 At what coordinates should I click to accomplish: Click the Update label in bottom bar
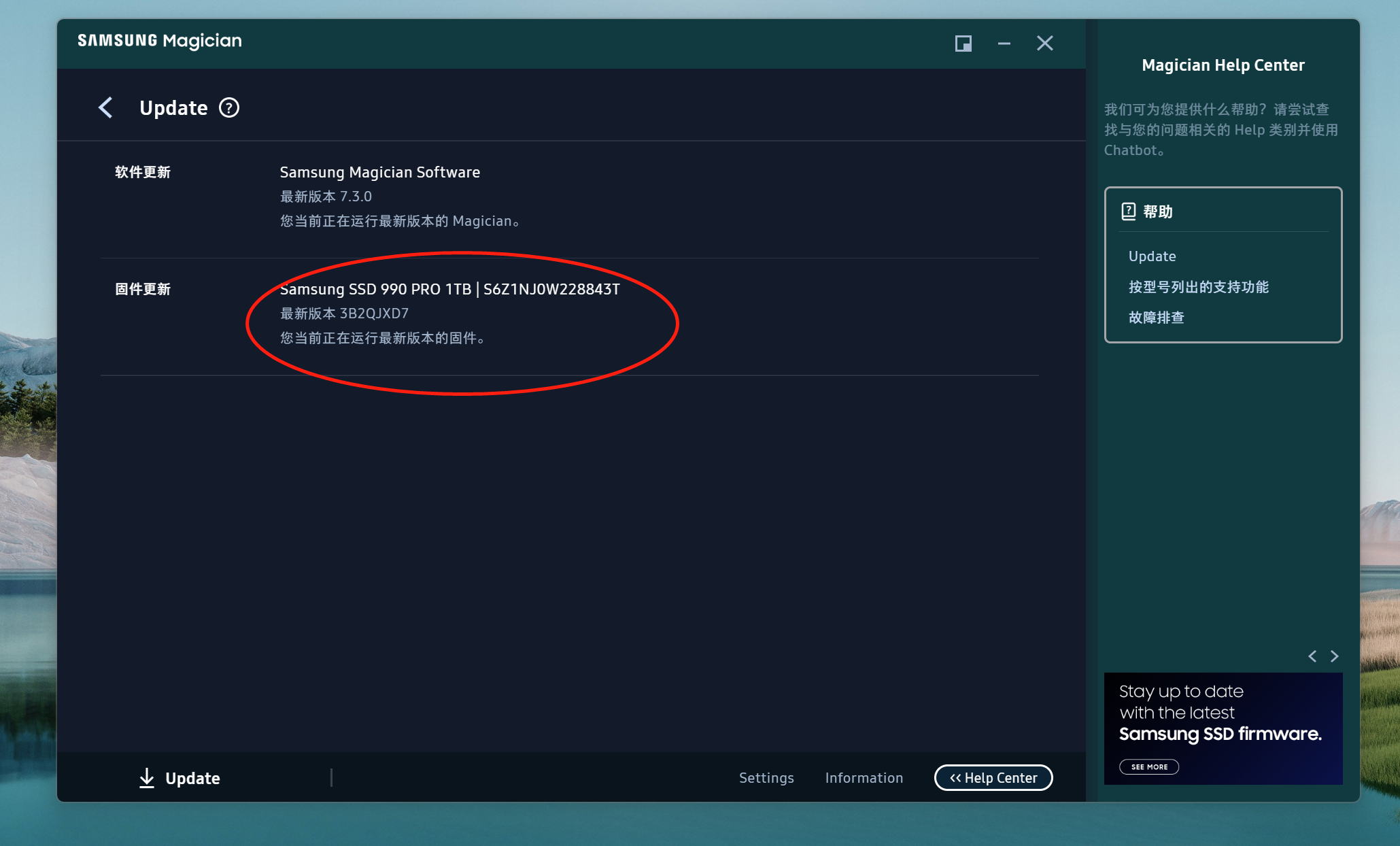tap(192, 778)
